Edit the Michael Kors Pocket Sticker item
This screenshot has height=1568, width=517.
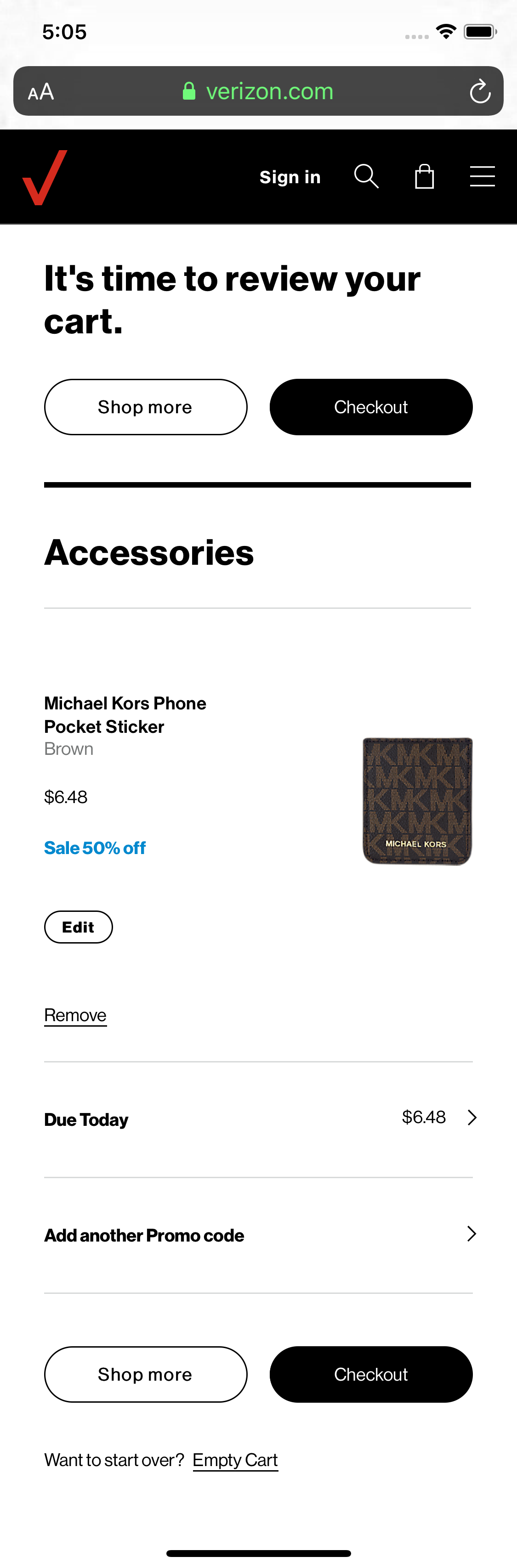[78, 927]
